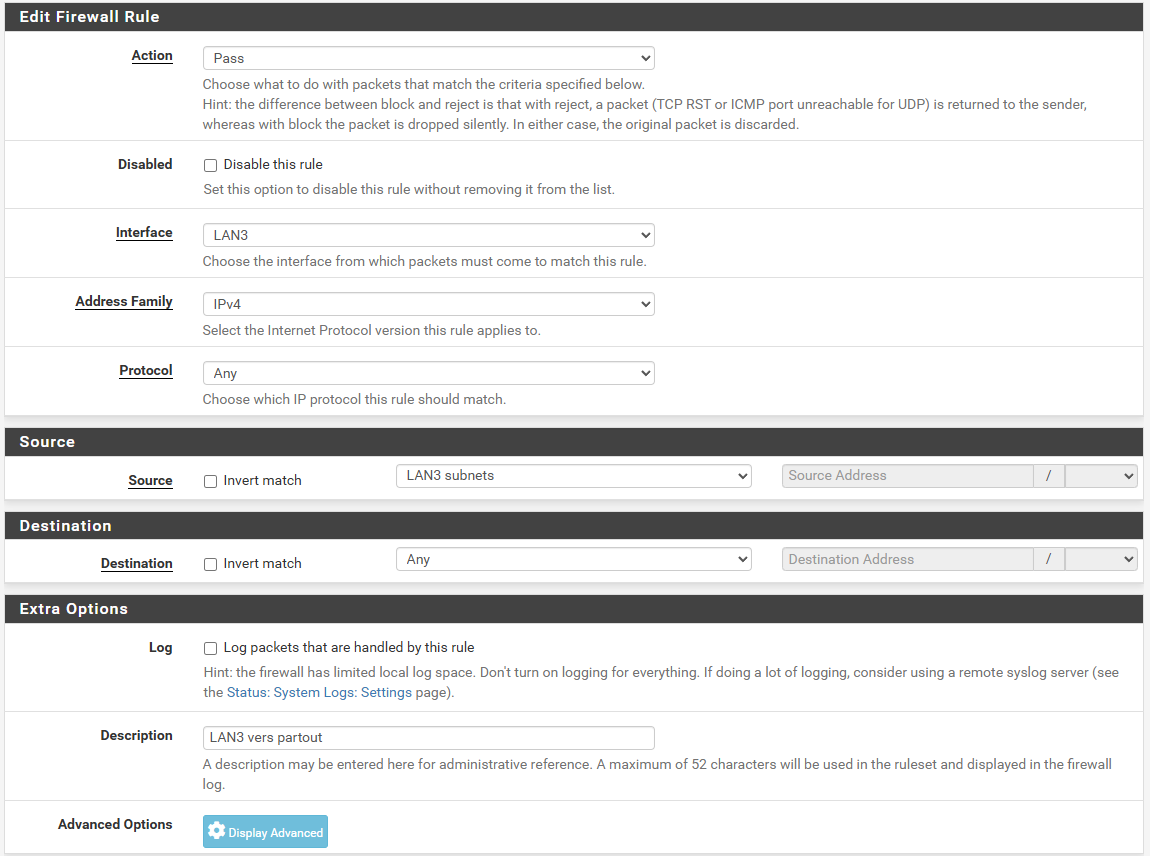1150x856 pixels.
Task: Toggle Invert match for Source
Action: (210, 481)
